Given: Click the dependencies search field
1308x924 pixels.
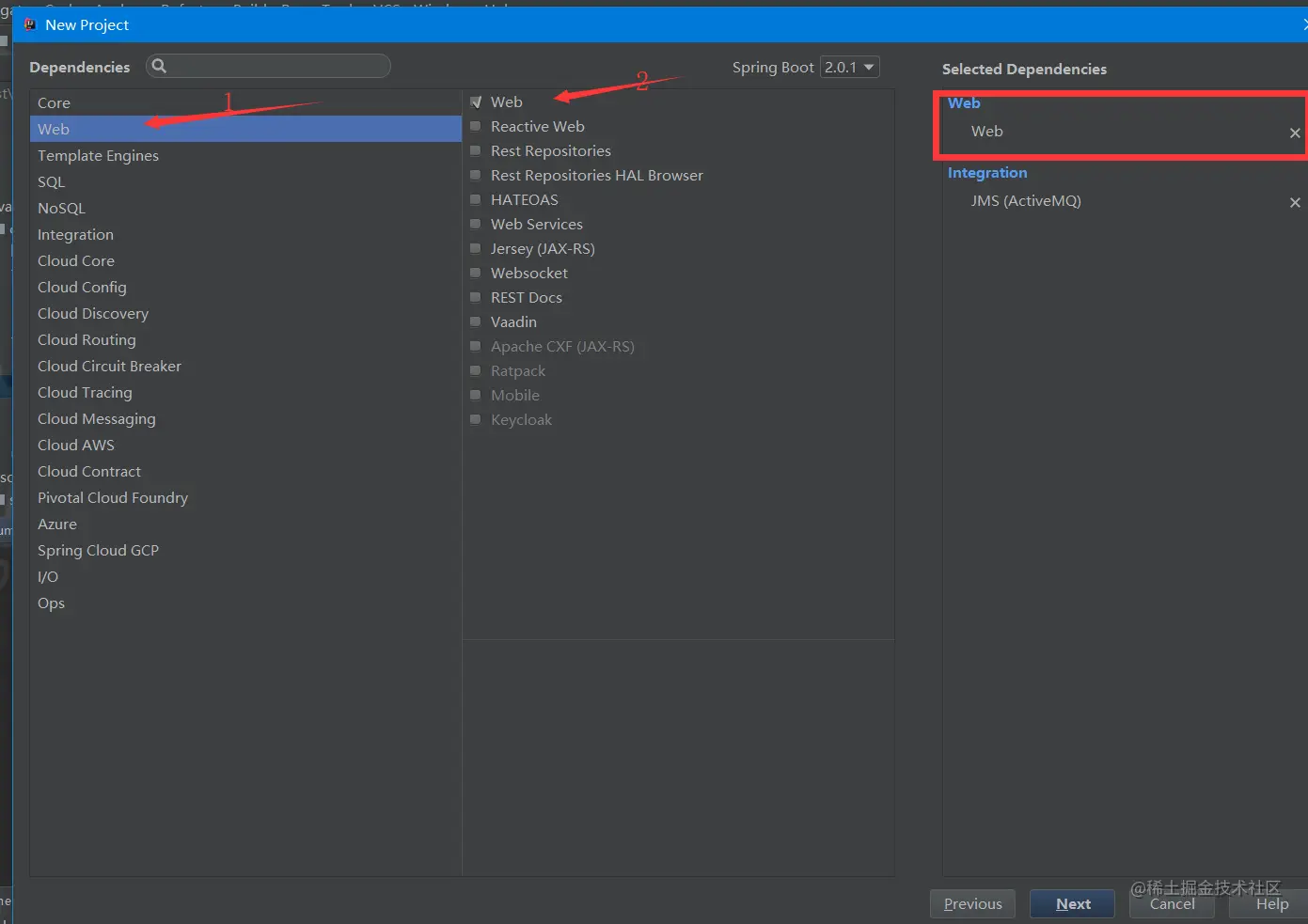Looking at the screenshot, I should pyautogui.click(x=268, y=66).
